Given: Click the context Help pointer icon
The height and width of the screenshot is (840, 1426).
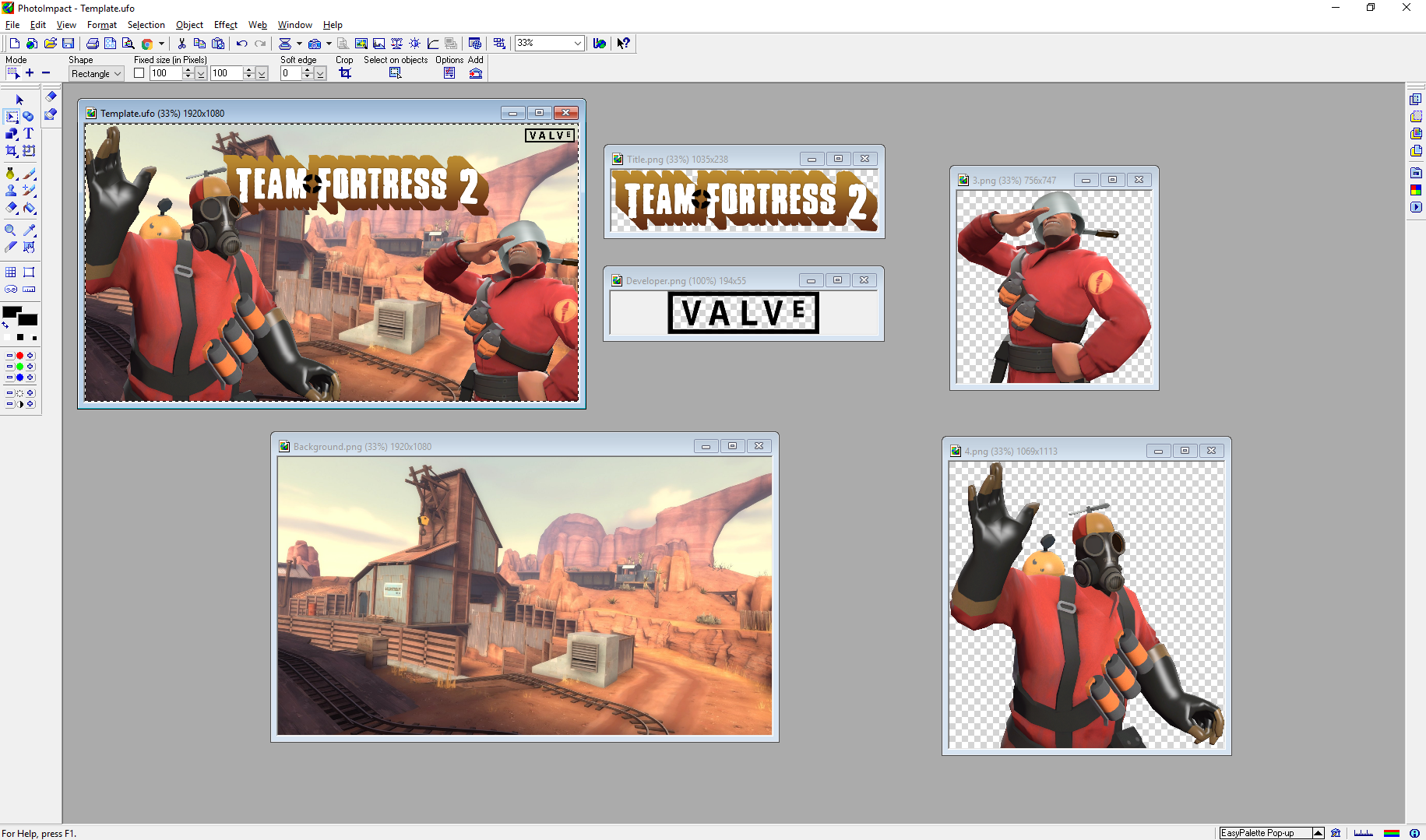Looking at the screenshot, I should pos(624,44).
